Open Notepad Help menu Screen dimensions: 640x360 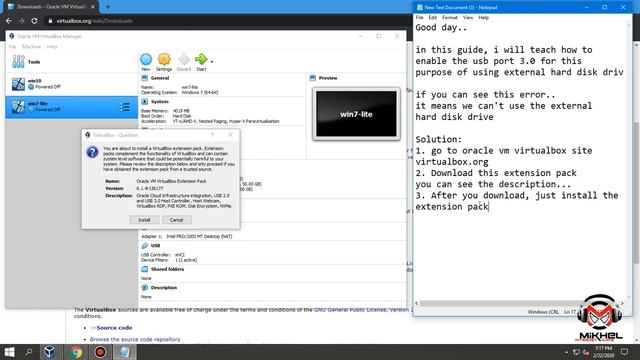pos(484,18)
